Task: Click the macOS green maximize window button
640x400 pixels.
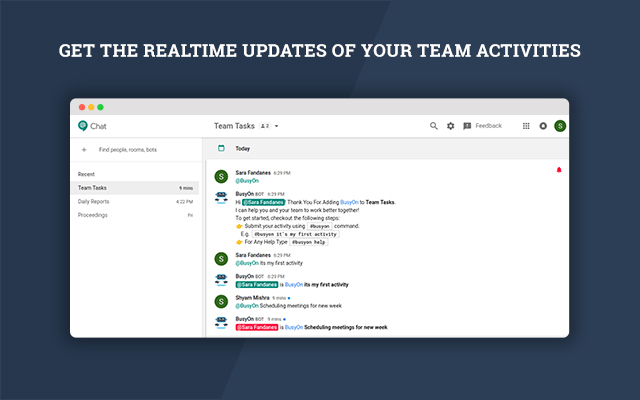Action: (100, 107)
